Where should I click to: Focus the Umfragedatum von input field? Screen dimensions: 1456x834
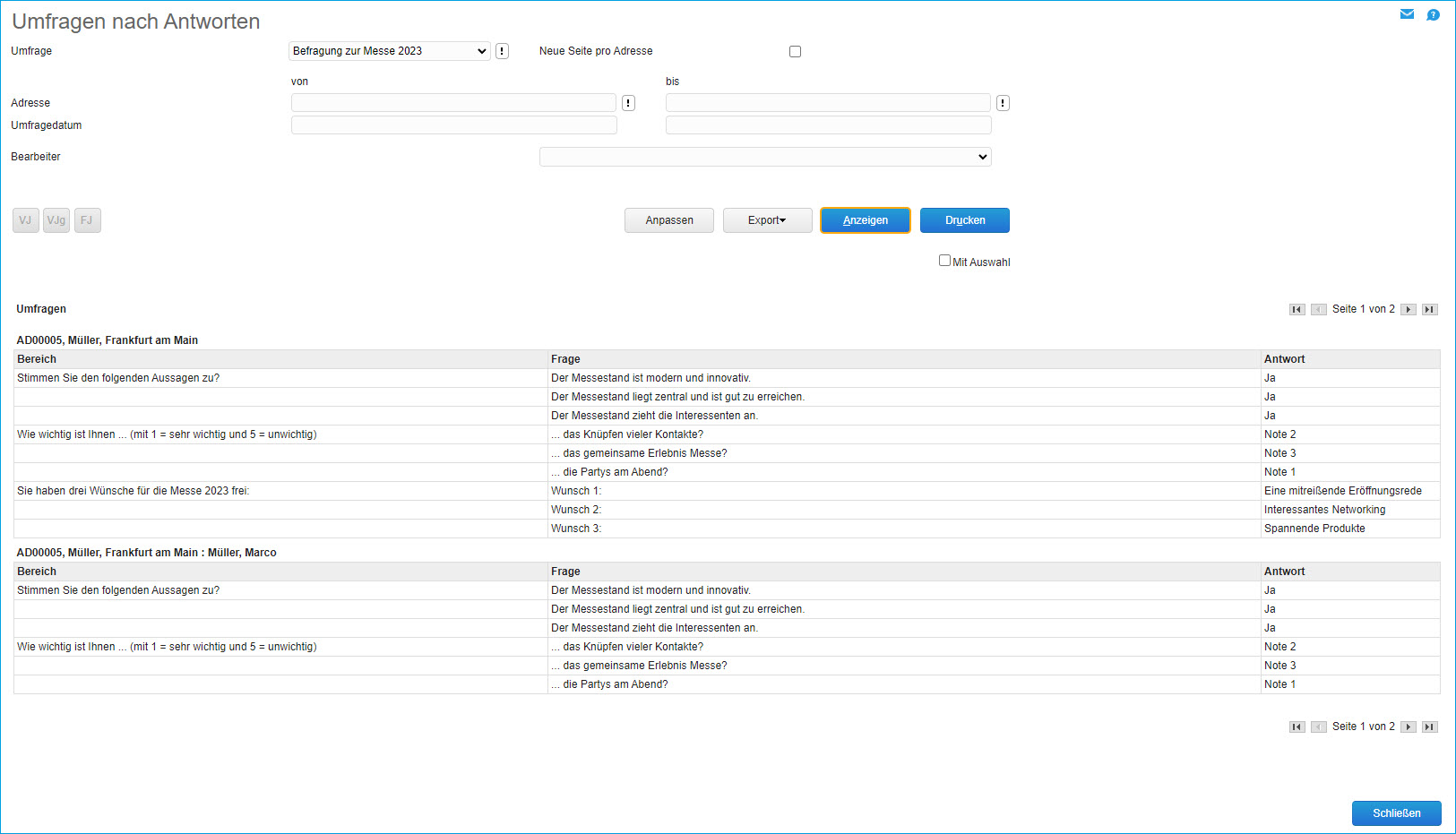[x=453, y=125]
